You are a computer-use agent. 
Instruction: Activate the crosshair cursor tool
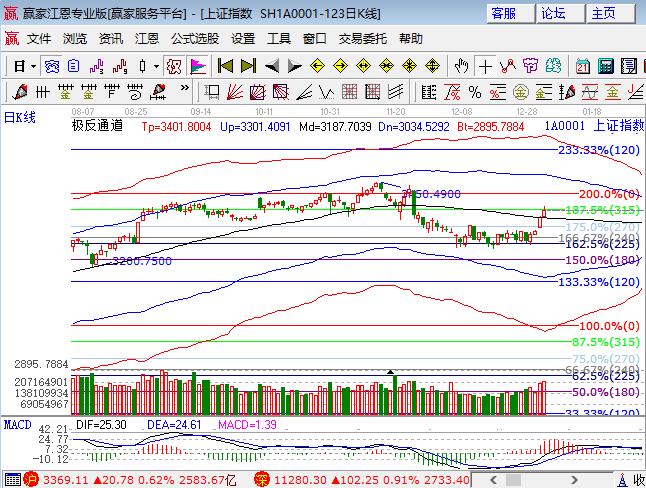485,66
